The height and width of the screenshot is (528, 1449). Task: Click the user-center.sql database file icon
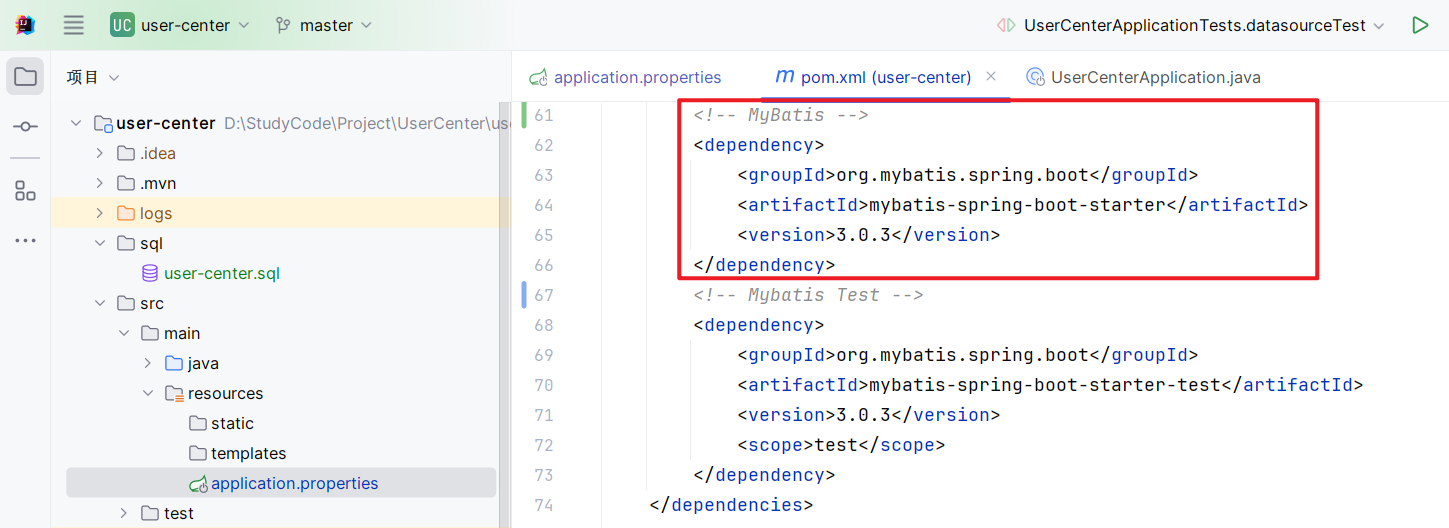click(x=150, y=273)
